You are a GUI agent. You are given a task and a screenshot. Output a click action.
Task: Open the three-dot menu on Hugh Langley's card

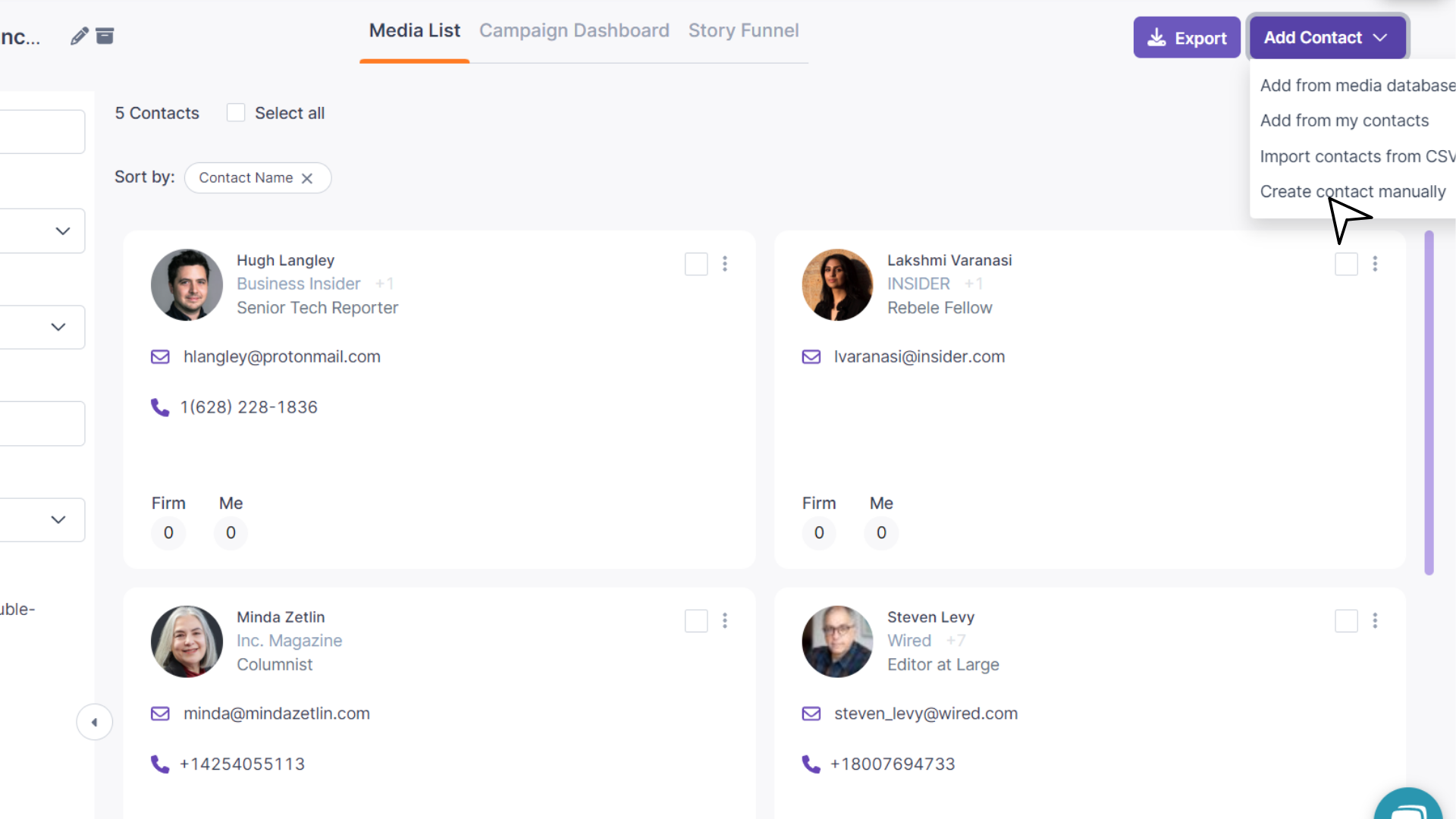[725, 264]
